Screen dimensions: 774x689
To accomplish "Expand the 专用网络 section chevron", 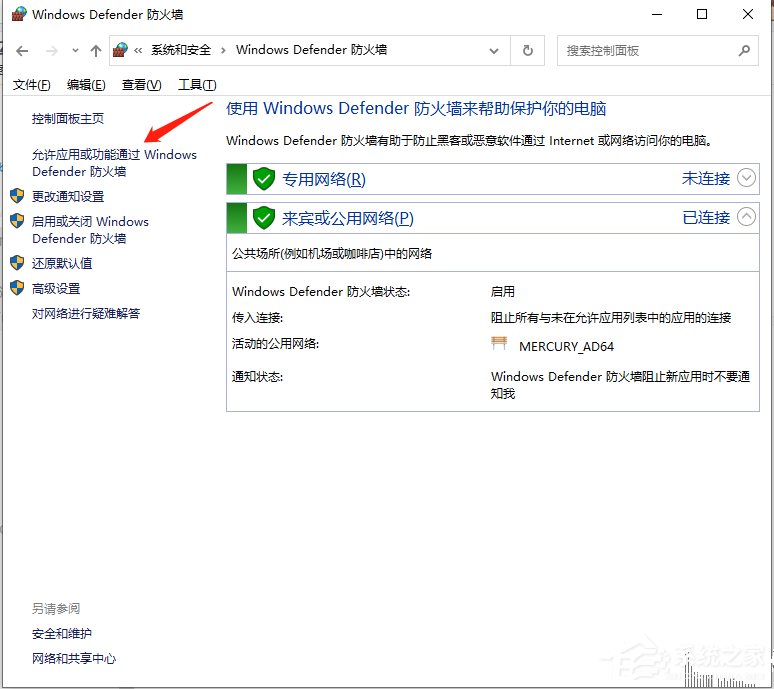I will pyautogui.click(x=746, y=178).
